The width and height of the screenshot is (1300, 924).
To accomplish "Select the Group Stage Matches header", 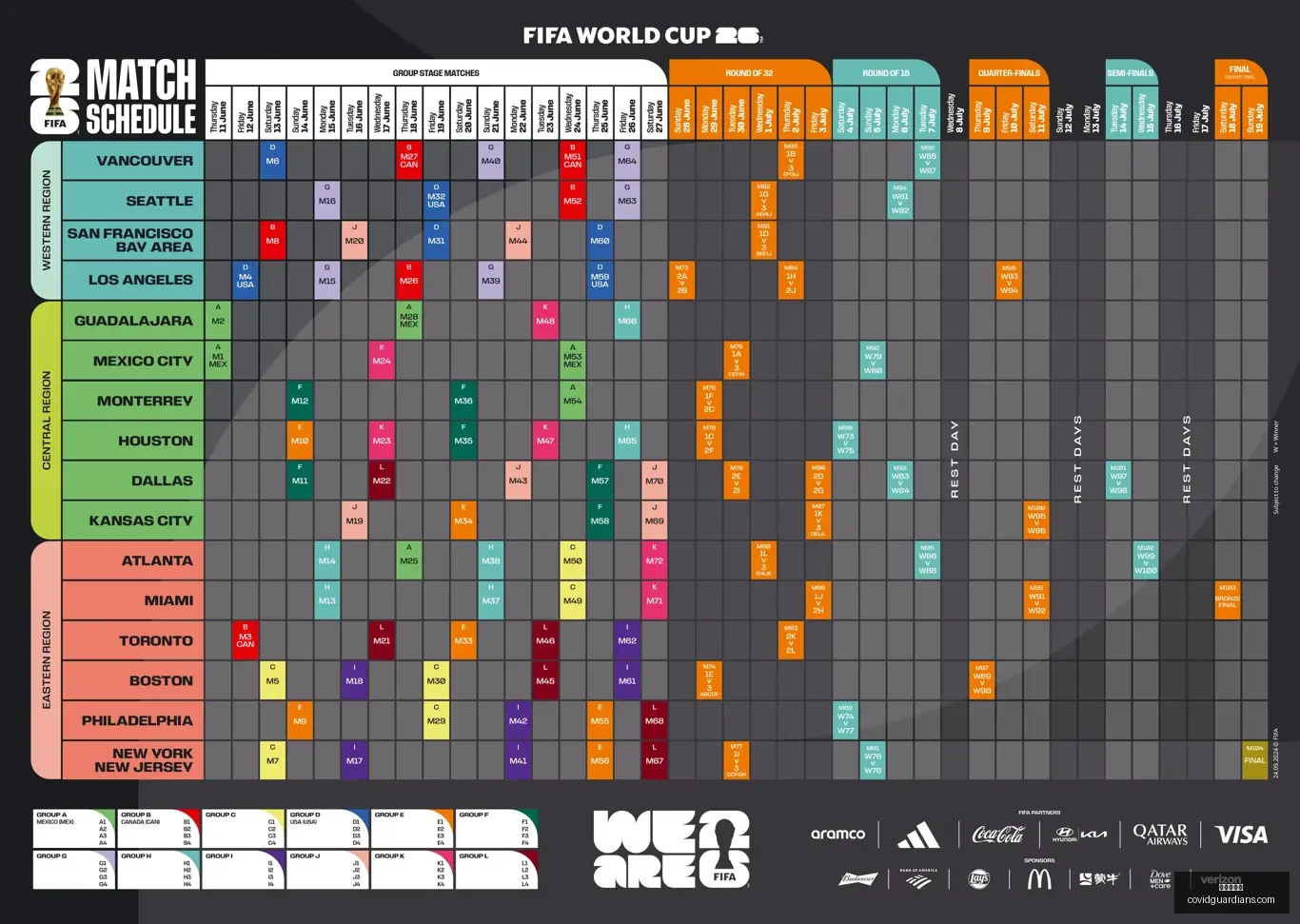I will coord(436,72).
